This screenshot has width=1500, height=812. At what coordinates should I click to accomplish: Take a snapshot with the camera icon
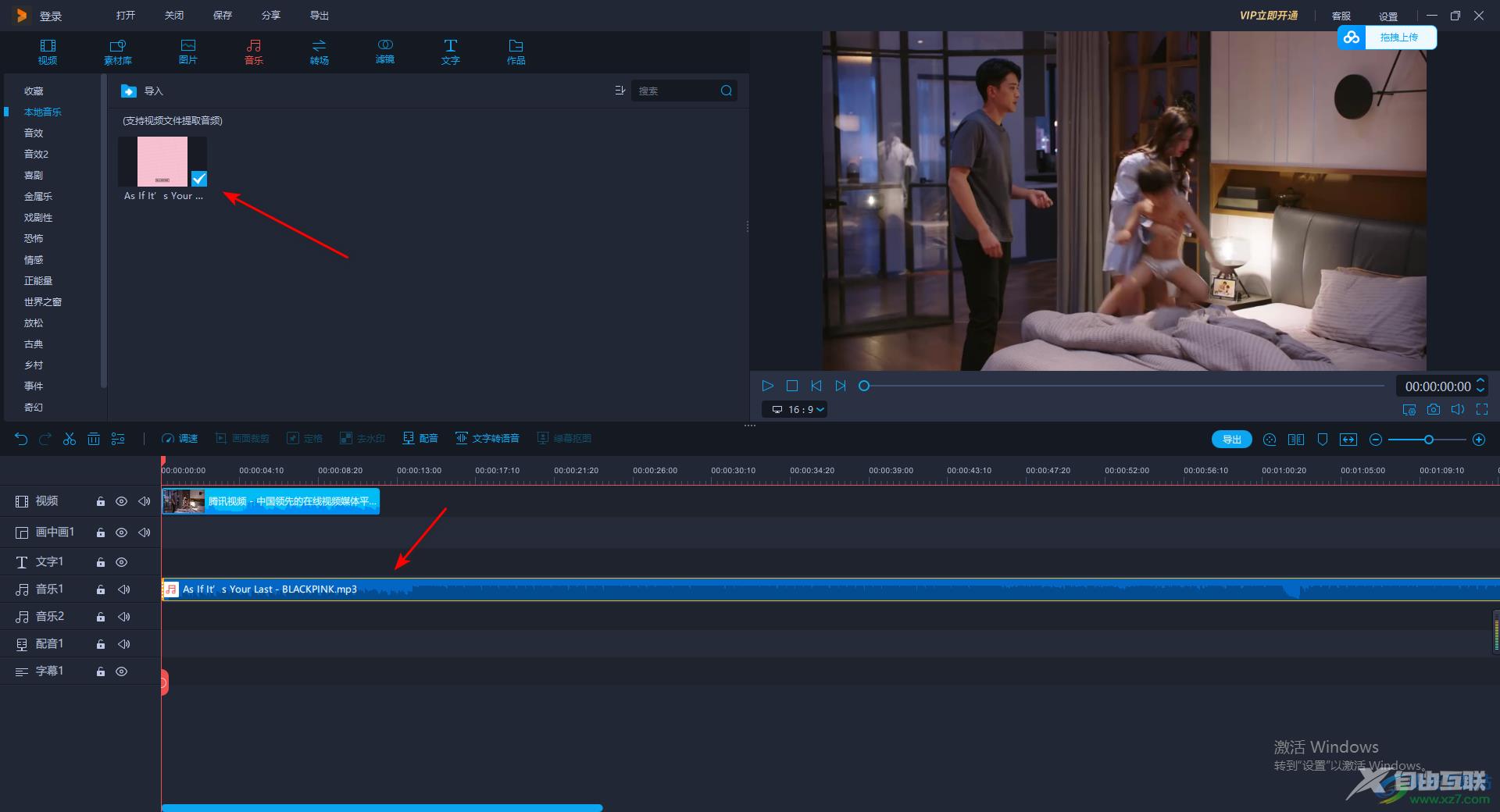[x=1433, y=409]
